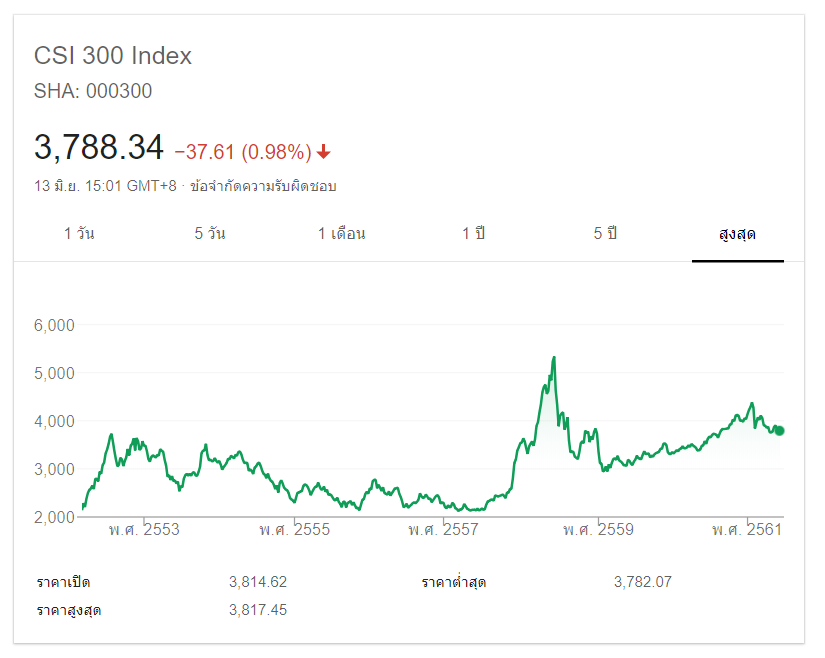This screenshot has width=825, height=658.
Task: Click the green endpoint dot on chart
Action: tap(779, 431)
